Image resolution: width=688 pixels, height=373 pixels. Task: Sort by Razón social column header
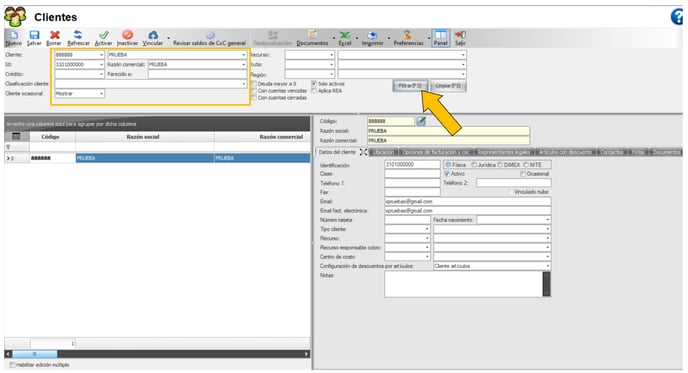[143, 137]
